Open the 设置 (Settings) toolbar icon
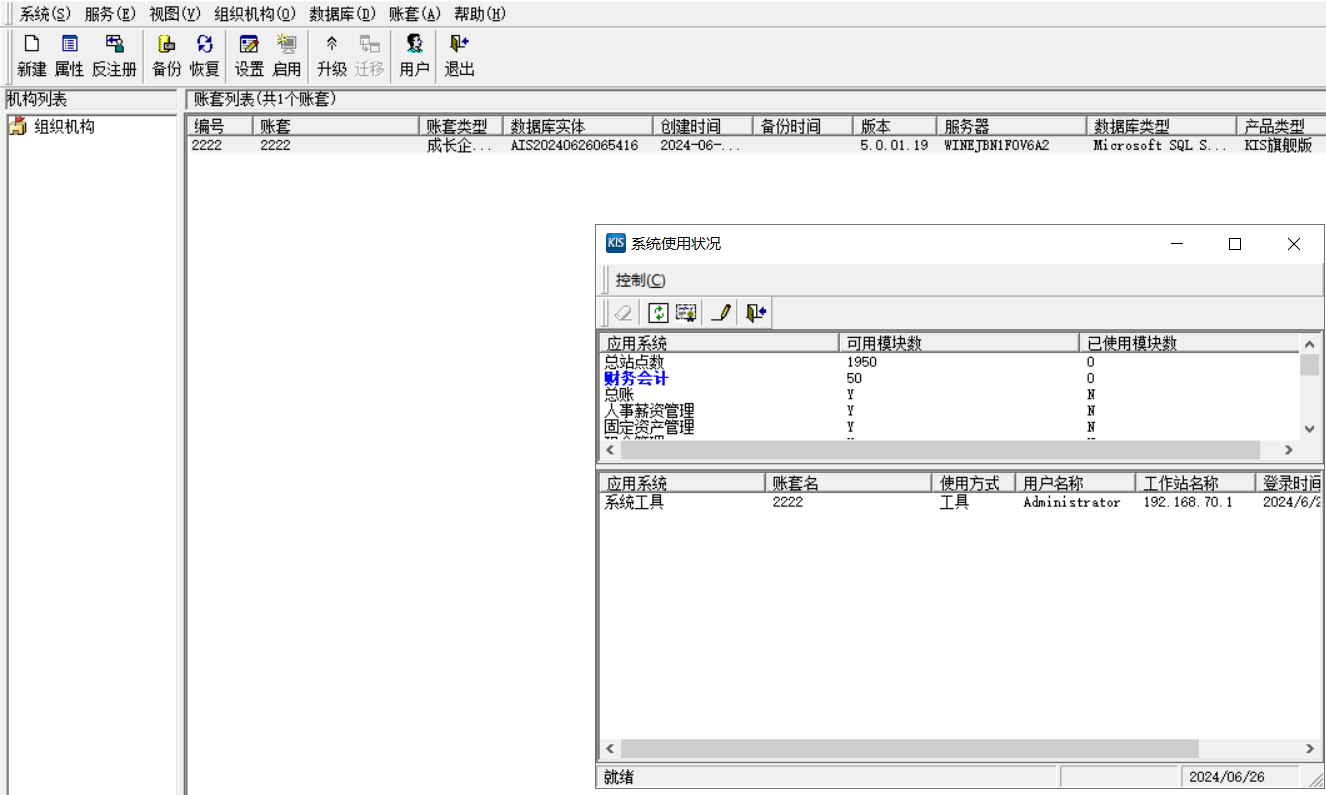This screenshot has height=795, width=1326. click(249, 55)
